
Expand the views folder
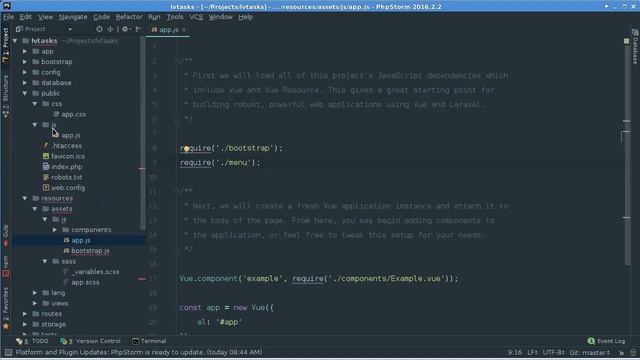(x=35, y=303)
